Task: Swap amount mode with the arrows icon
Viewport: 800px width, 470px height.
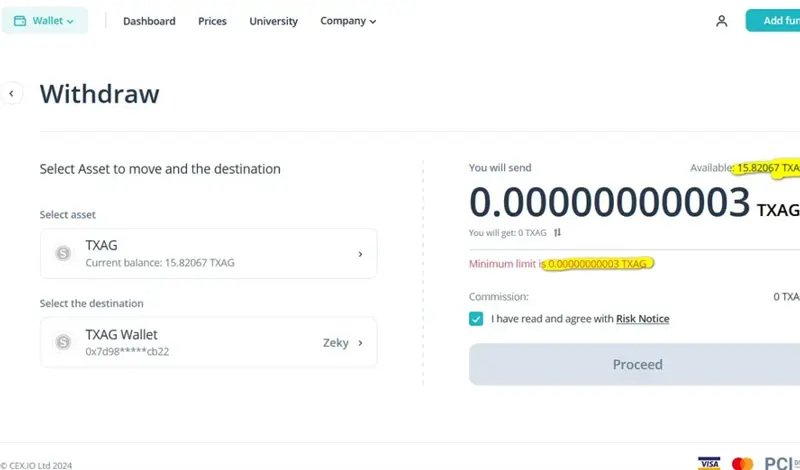Action: pos(557,233)
